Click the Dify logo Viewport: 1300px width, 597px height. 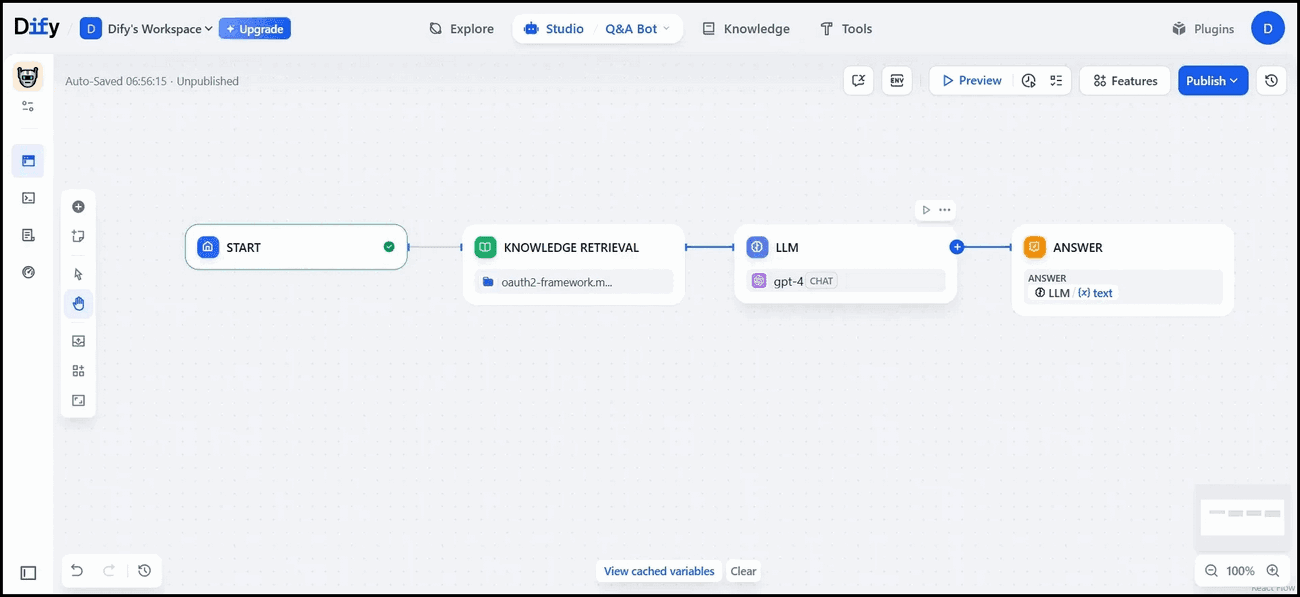pos(37,28)
